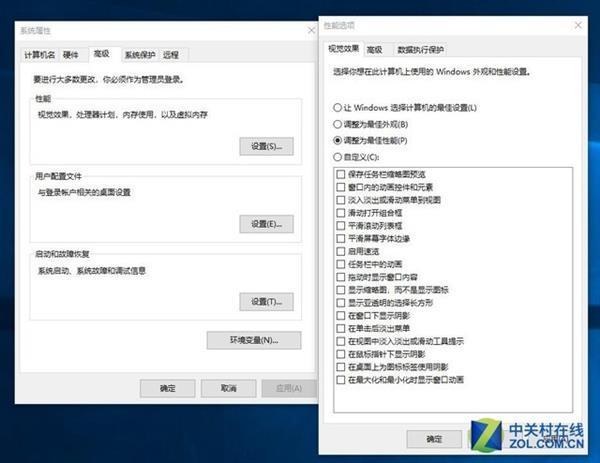Open the 系统保护 tab
The height and width of the screenshot is (463, 600).
coord(139,55)
